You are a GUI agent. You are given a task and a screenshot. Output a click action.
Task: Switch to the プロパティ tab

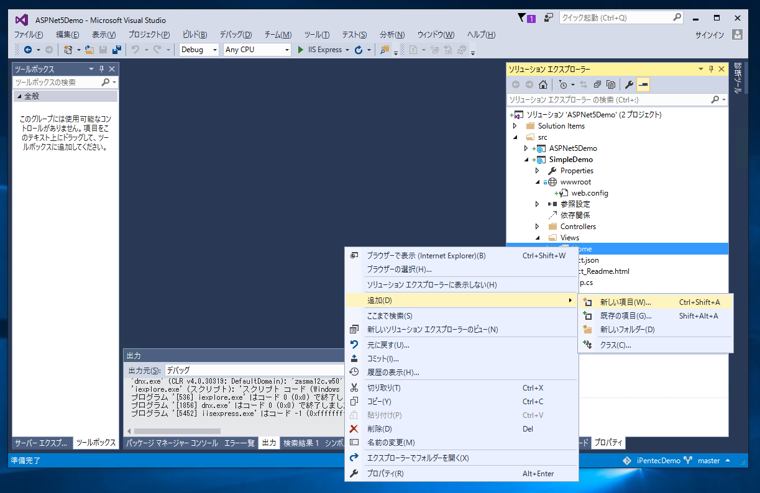608,443
